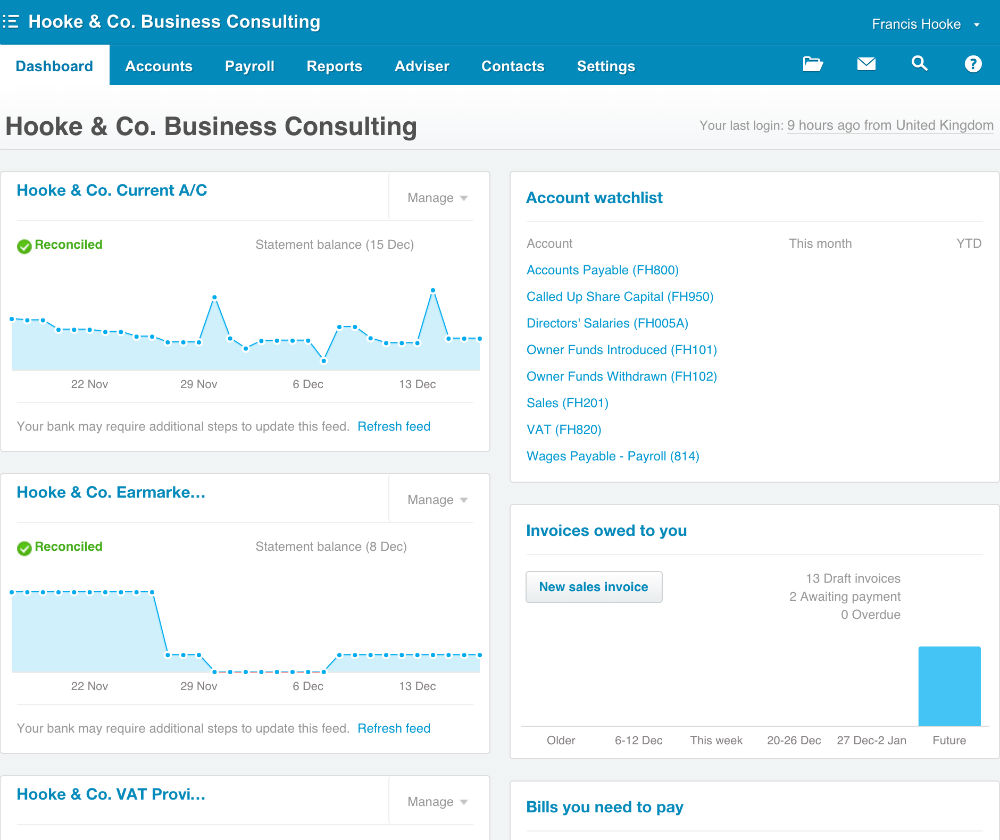Image resolution: width=1000 pixels, height=840 pixels.
Task: Open the Accounts menu
Action: pyautogui.click(x=159, y=66)
